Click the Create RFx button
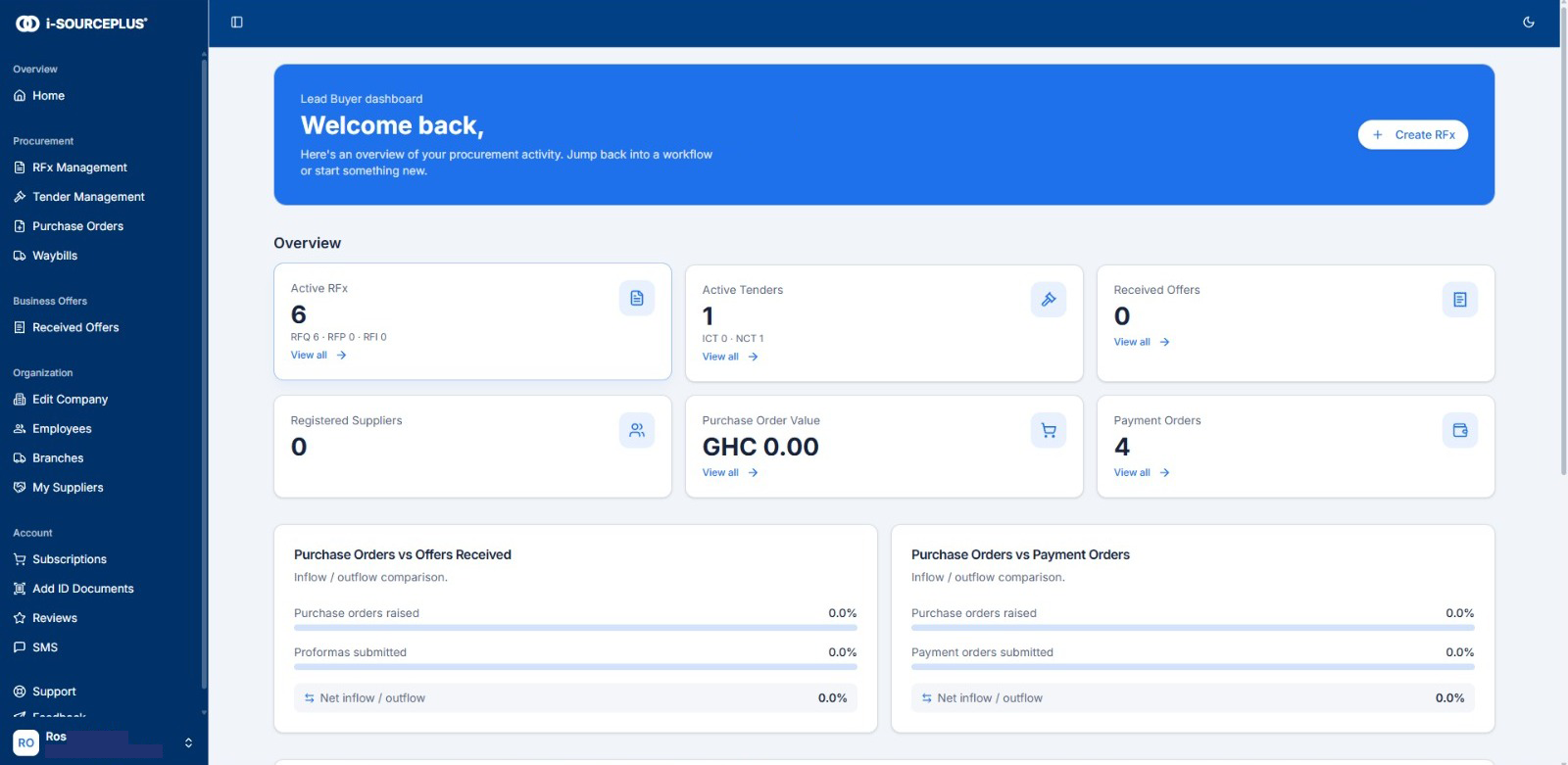This screenshot has height=765, width=1568. pos(1412,135)
